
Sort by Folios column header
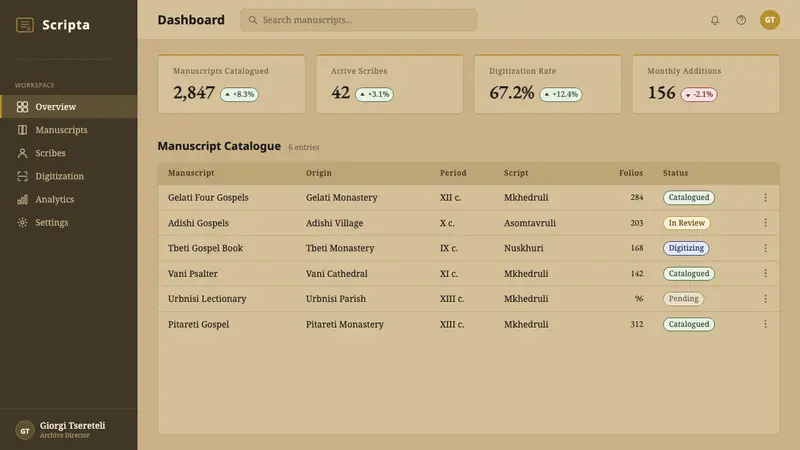(x=631, y=173)
